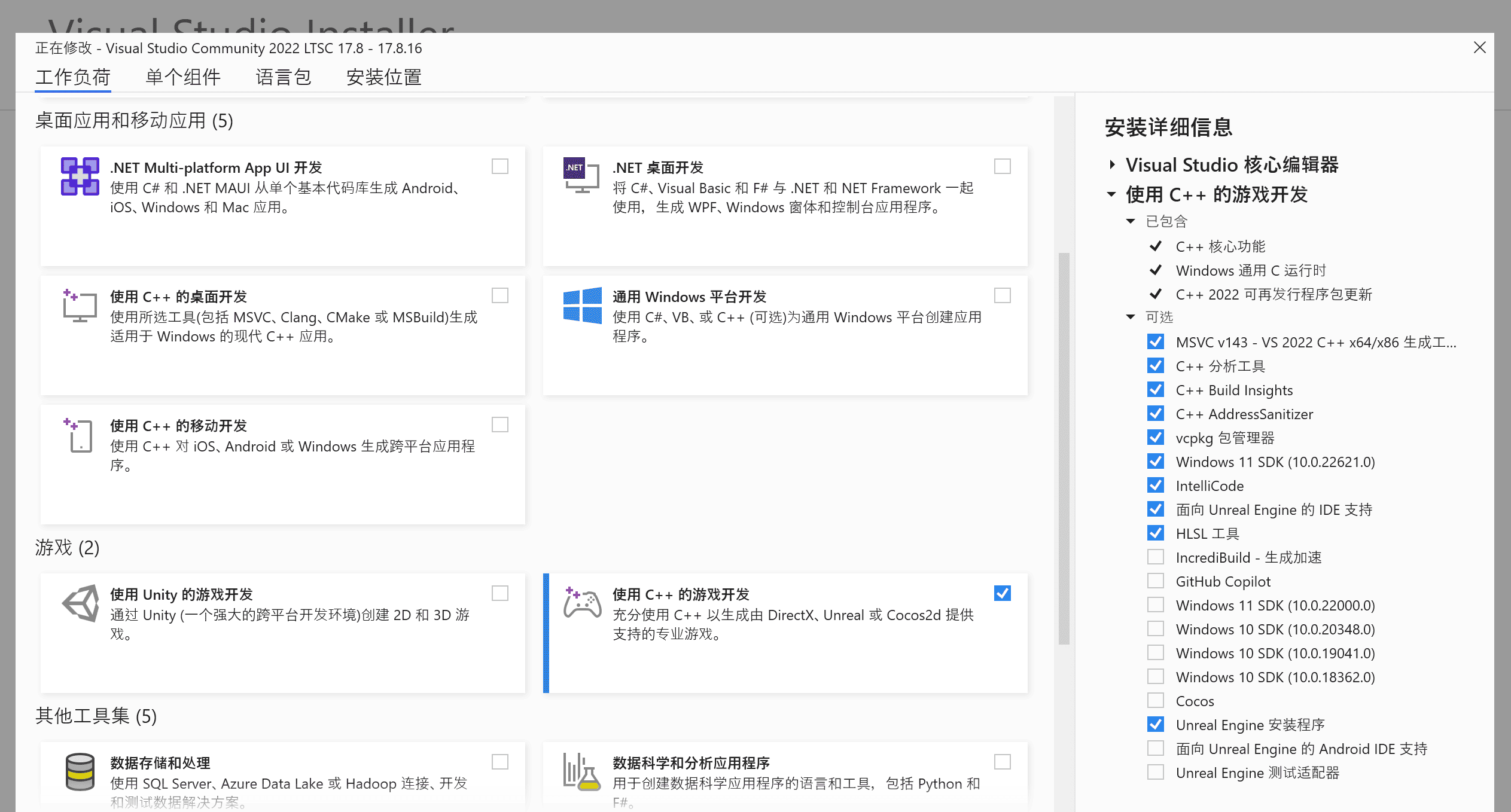Uncheck the C++ Build Insights option
The height and width of the screenshot is (812, 1511).
click(x=1156, y=389)
